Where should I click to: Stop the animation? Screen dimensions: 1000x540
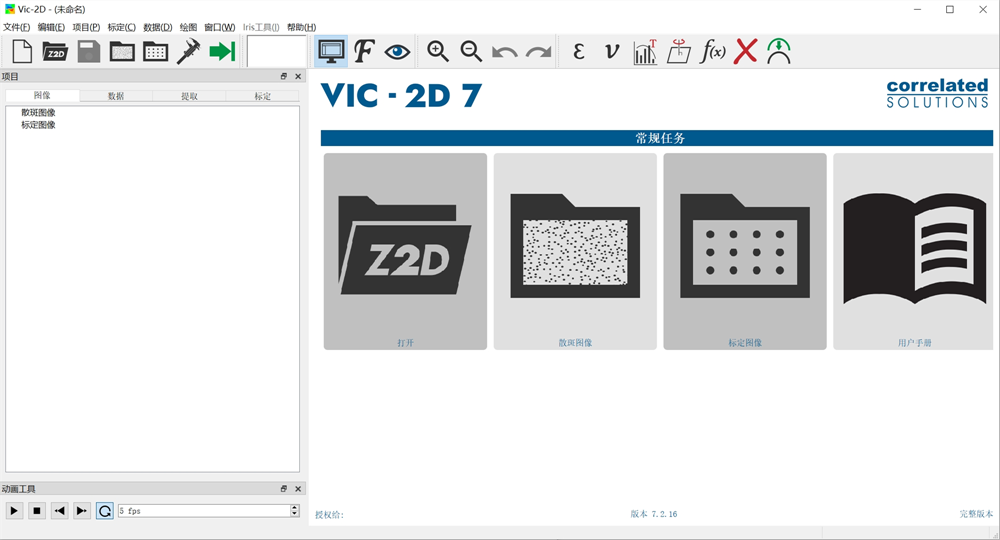tap(37, 511)
